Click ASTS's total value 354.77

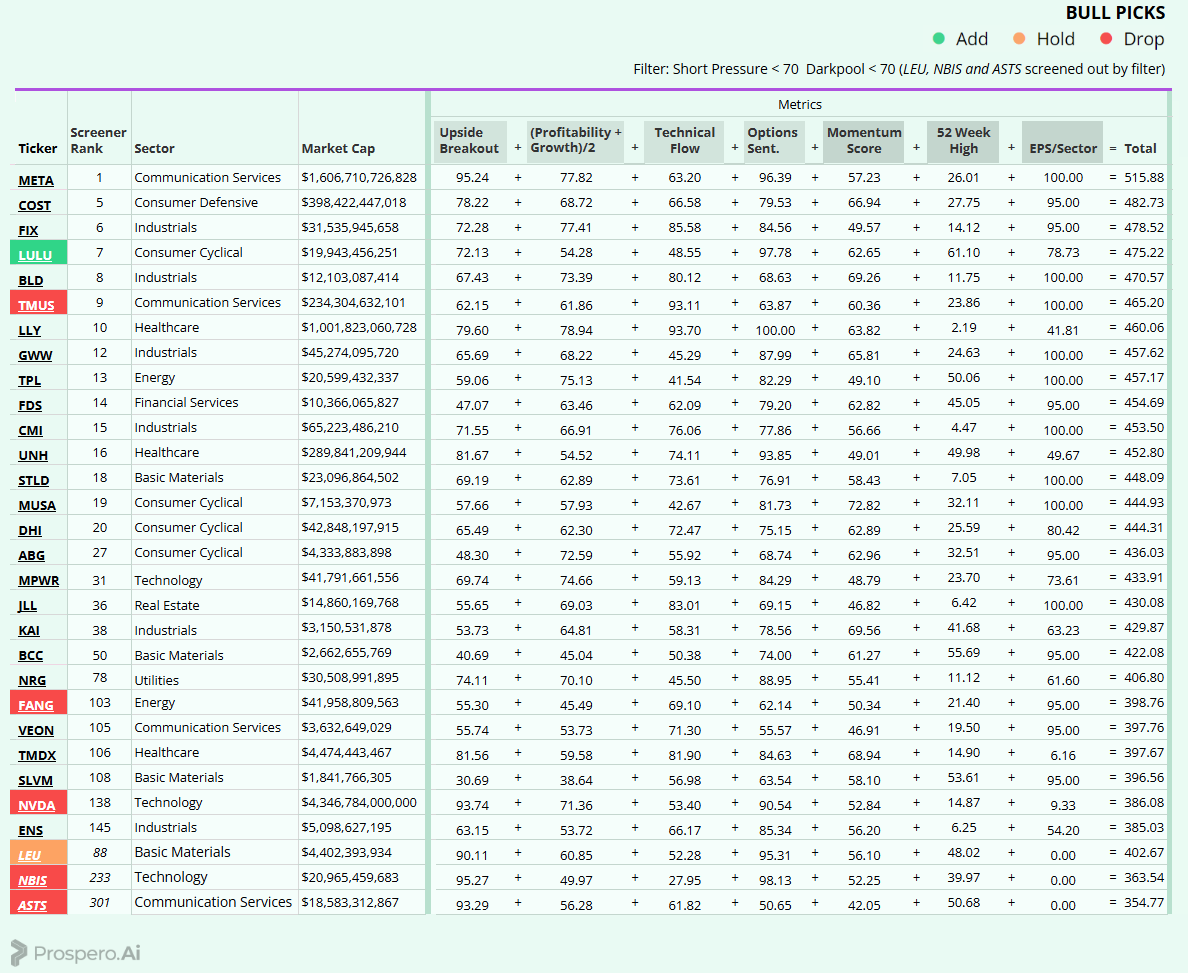[x=1144, y=903]
